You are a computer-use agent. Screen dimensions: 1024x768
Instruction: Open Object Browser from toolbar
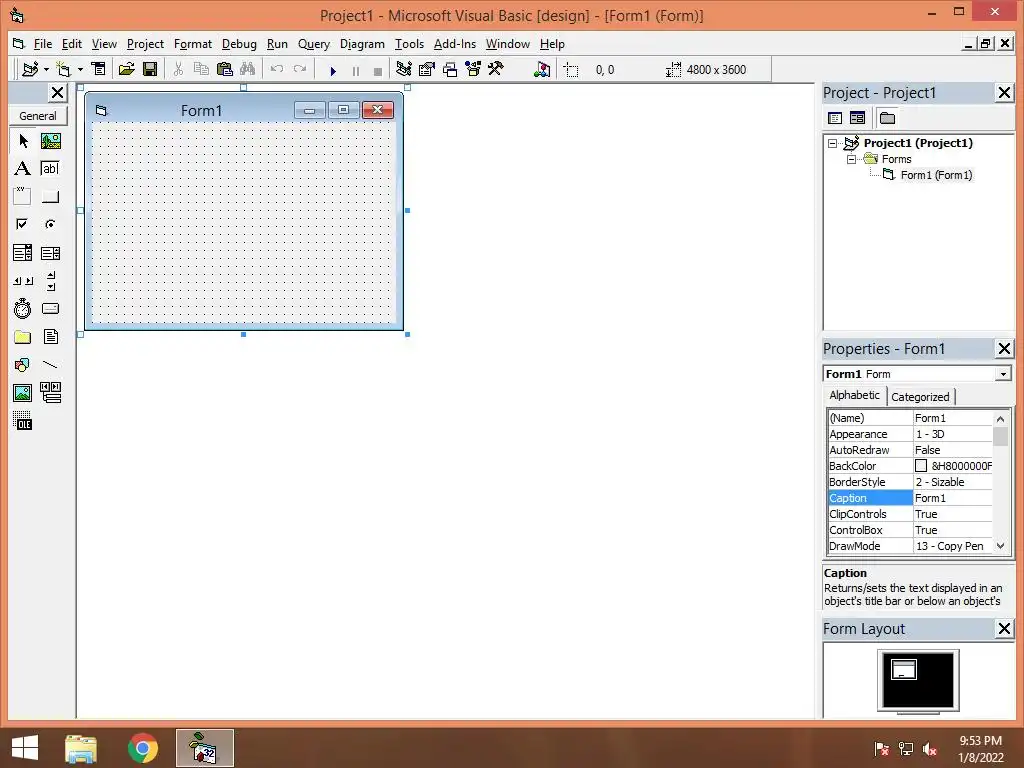pyautogui.click(x=473, y=69)
